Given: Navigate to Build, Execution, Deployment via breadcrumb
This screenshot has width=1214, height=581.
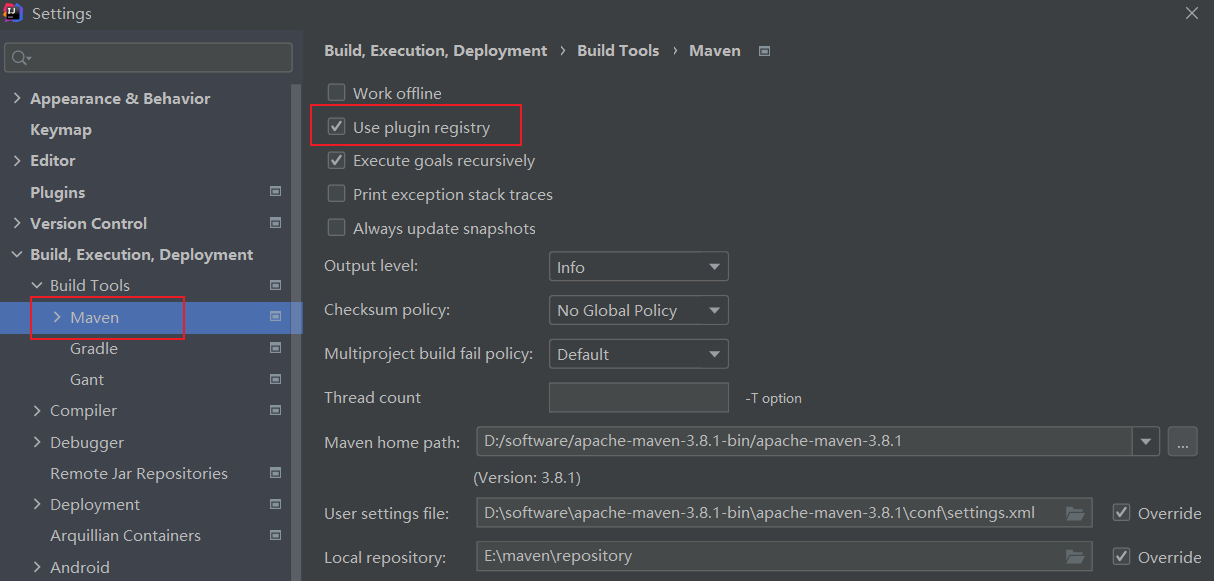Looking at the screenshot, I should point(435,50).
